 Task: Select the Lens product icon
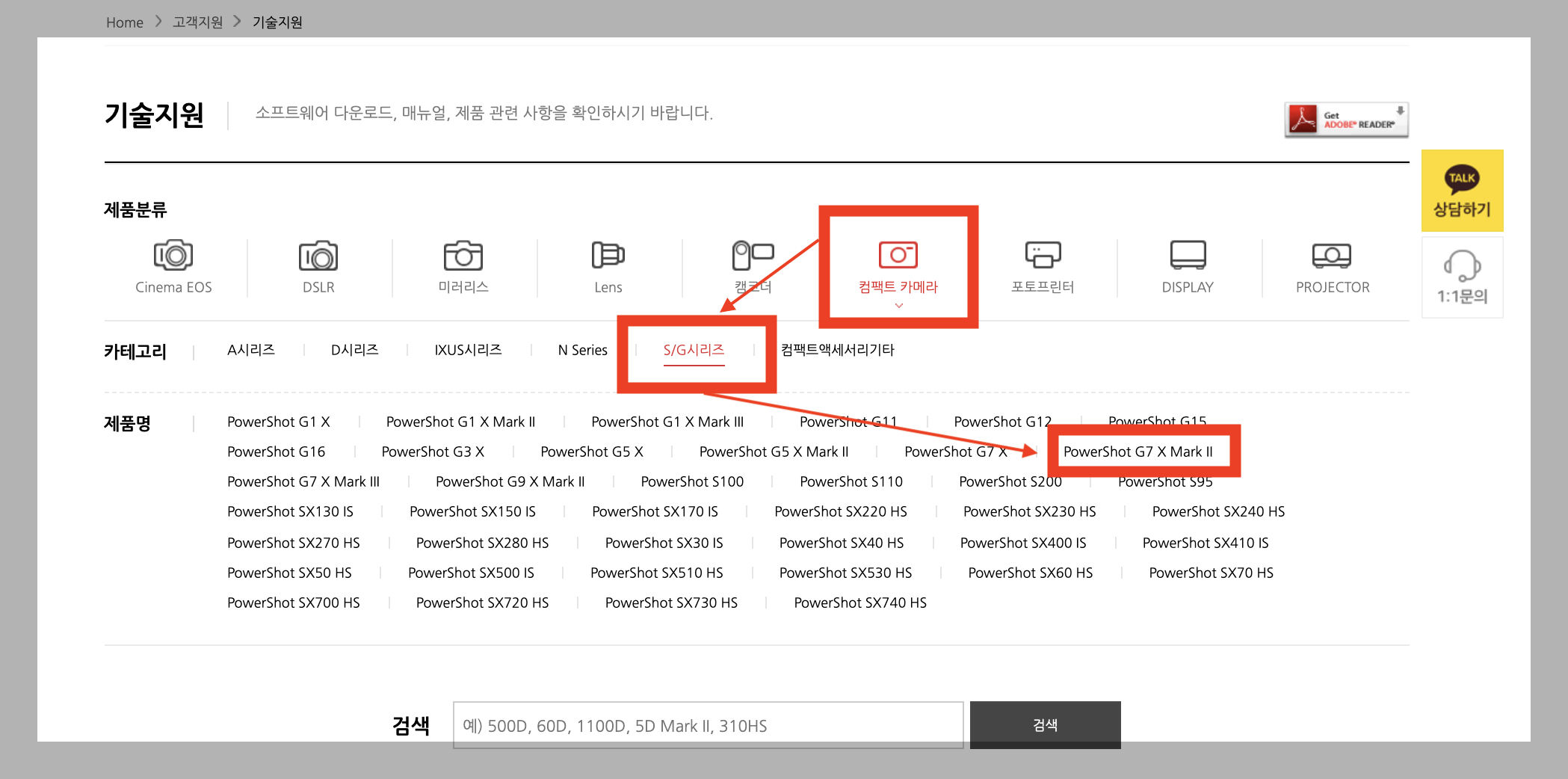click(608, 255)
